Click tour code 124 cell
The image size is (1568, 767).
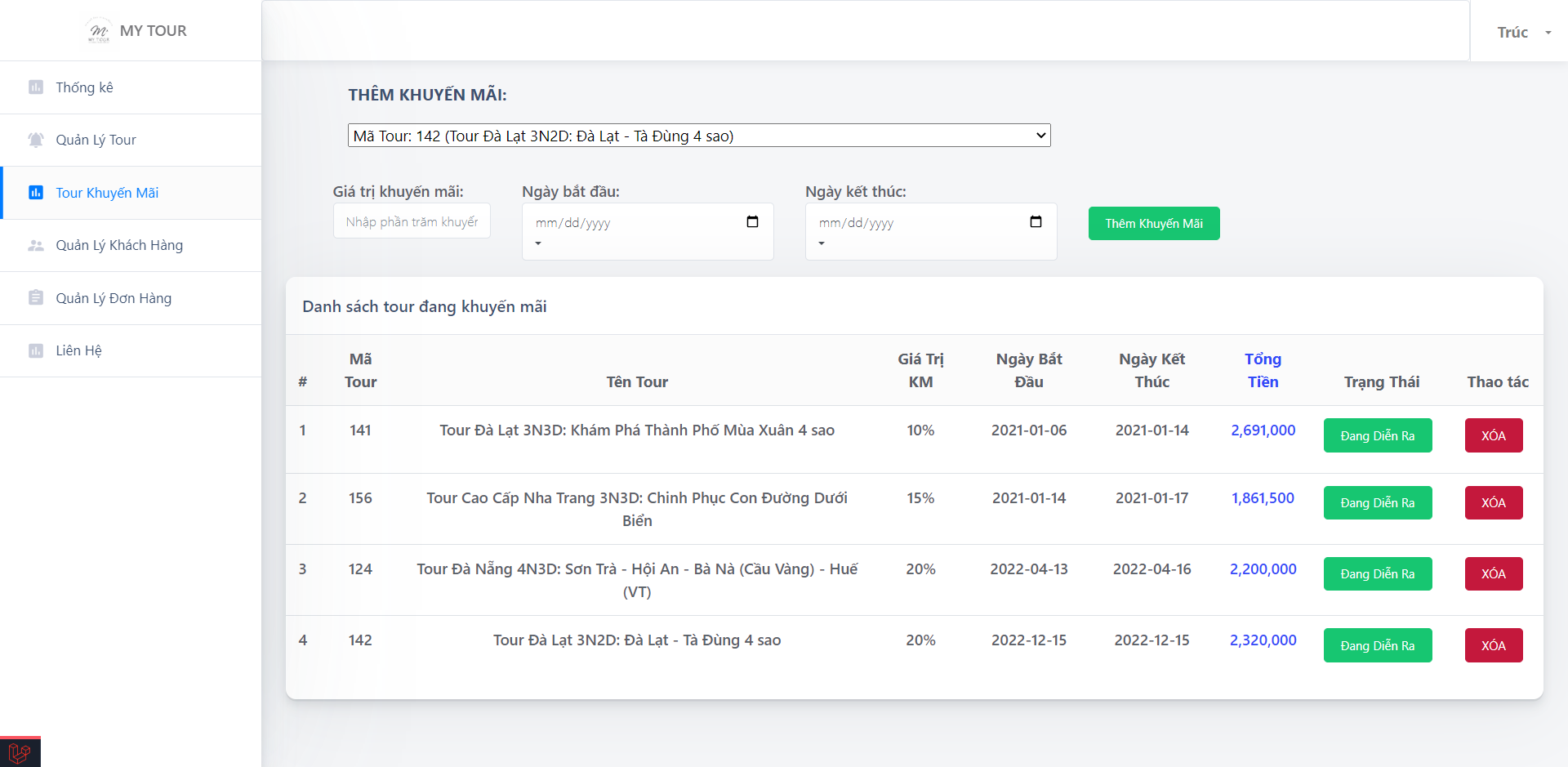tap(360, 569)
